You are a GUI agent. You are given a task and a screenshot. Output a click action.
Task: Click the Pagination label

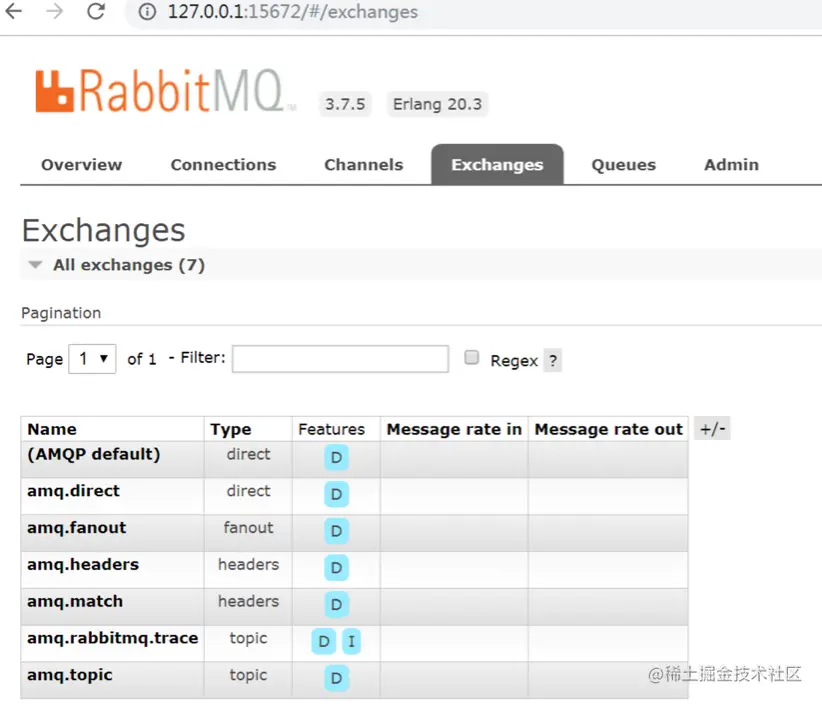coord(61,313)
